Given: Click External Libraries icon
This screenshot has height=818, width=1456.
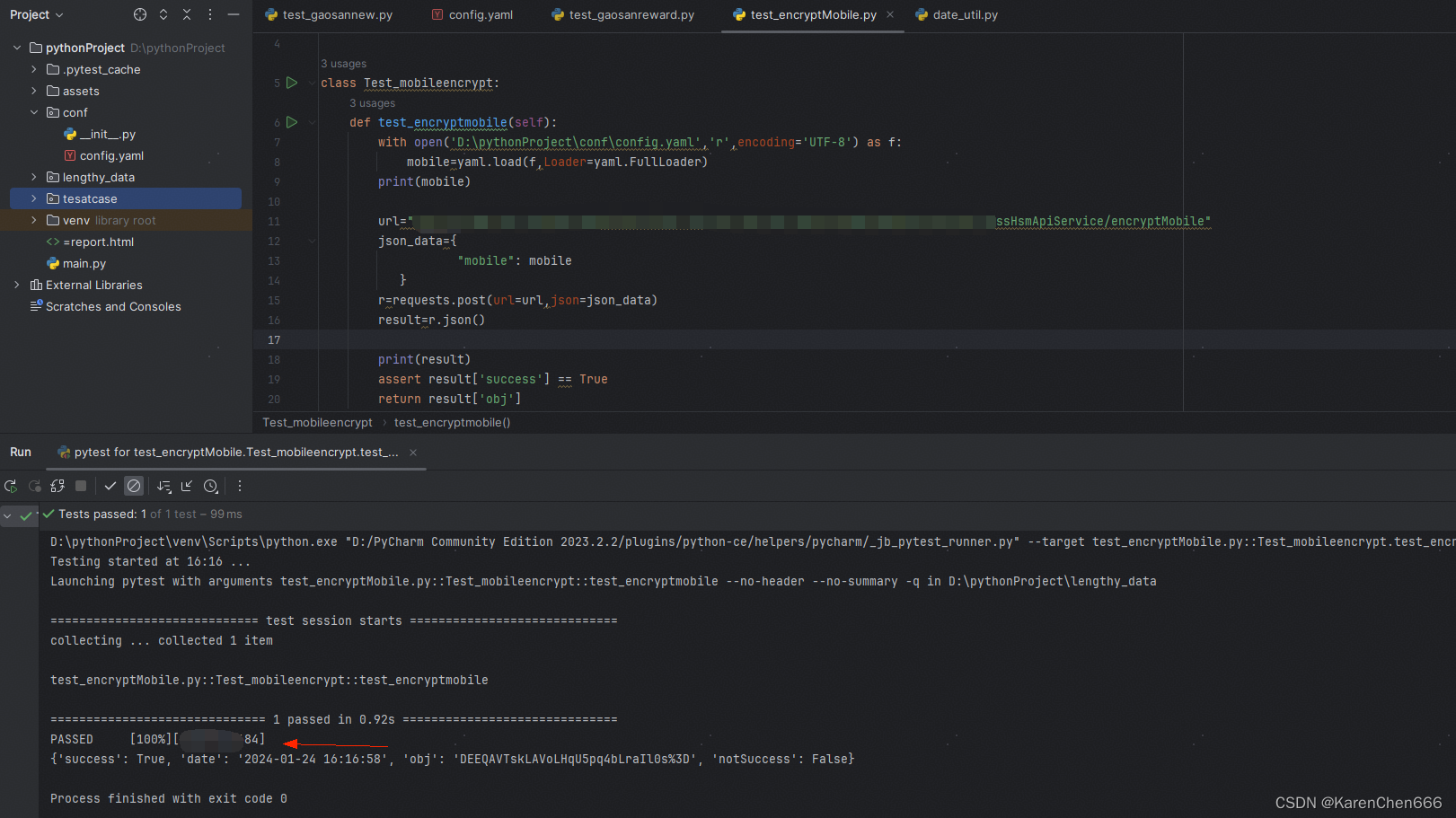Looking at the screenshot, I should point(36,285).
